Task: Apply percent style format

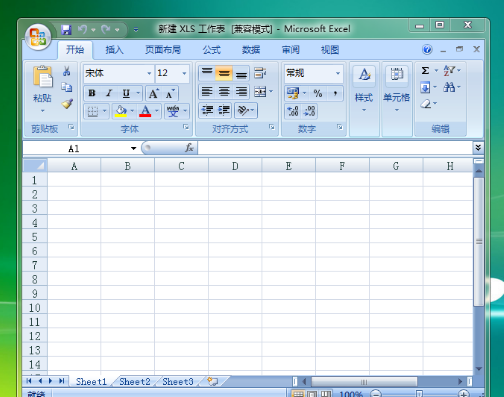Action: point(318,94)
